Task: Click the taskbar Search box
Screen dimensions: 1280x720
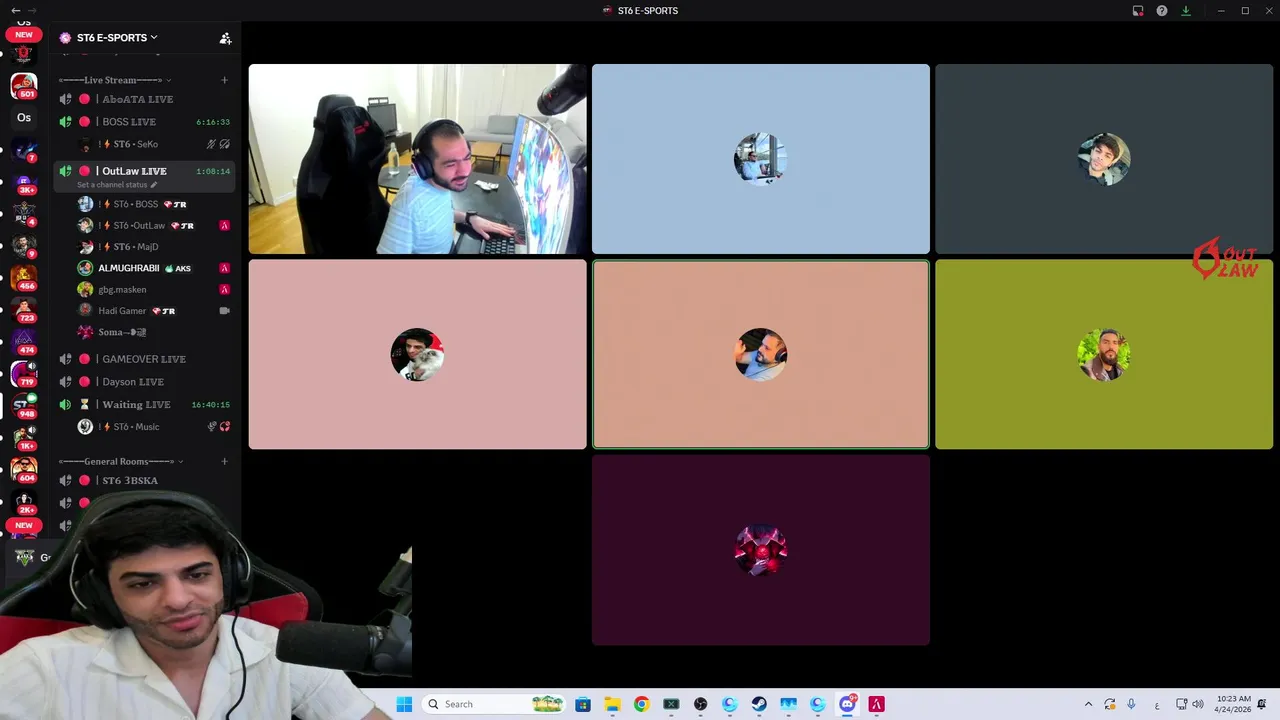Action: [x=492, y=704]
